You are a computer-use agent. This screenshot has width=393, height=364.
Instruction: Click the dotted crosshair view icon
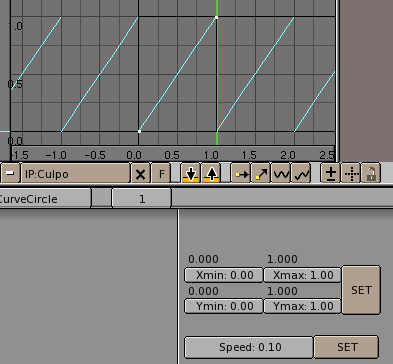[351, 174]
